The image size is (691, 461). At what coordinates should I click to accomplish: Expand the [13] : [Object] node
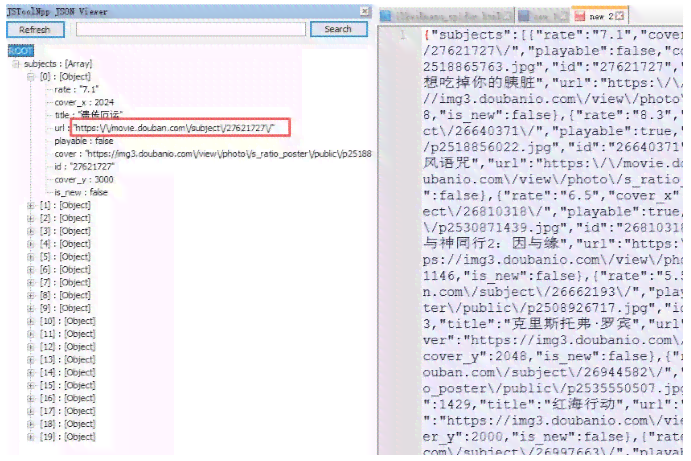click(31, 360)
